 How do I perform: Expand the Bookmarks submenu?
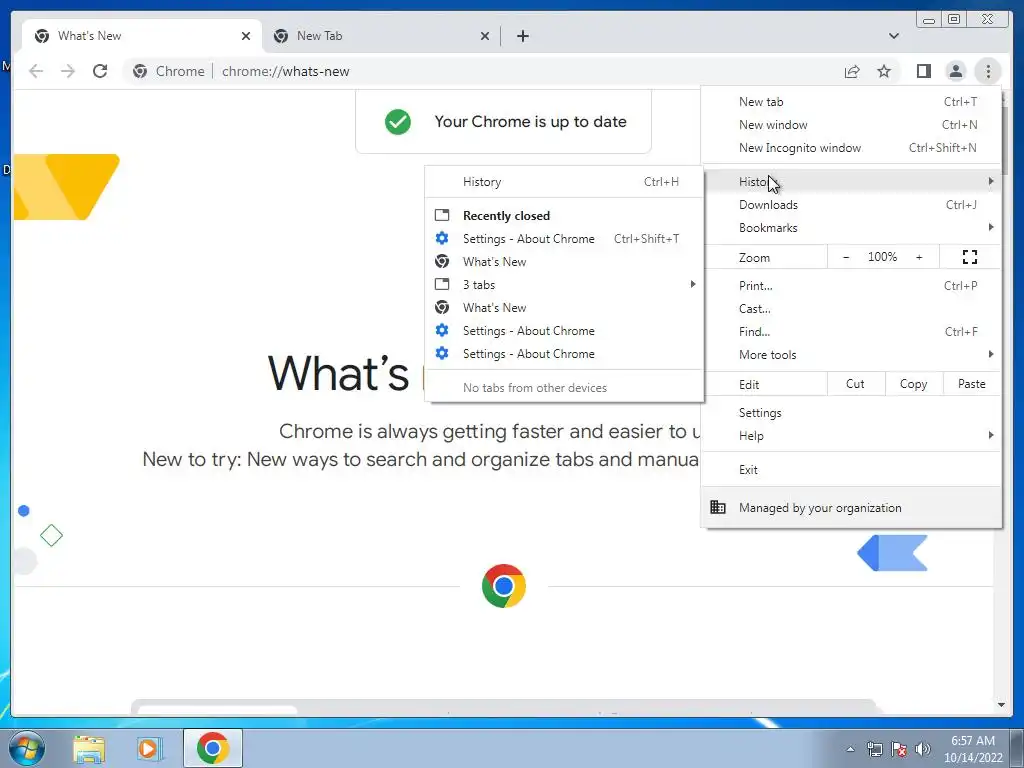[x=852, y=228]
